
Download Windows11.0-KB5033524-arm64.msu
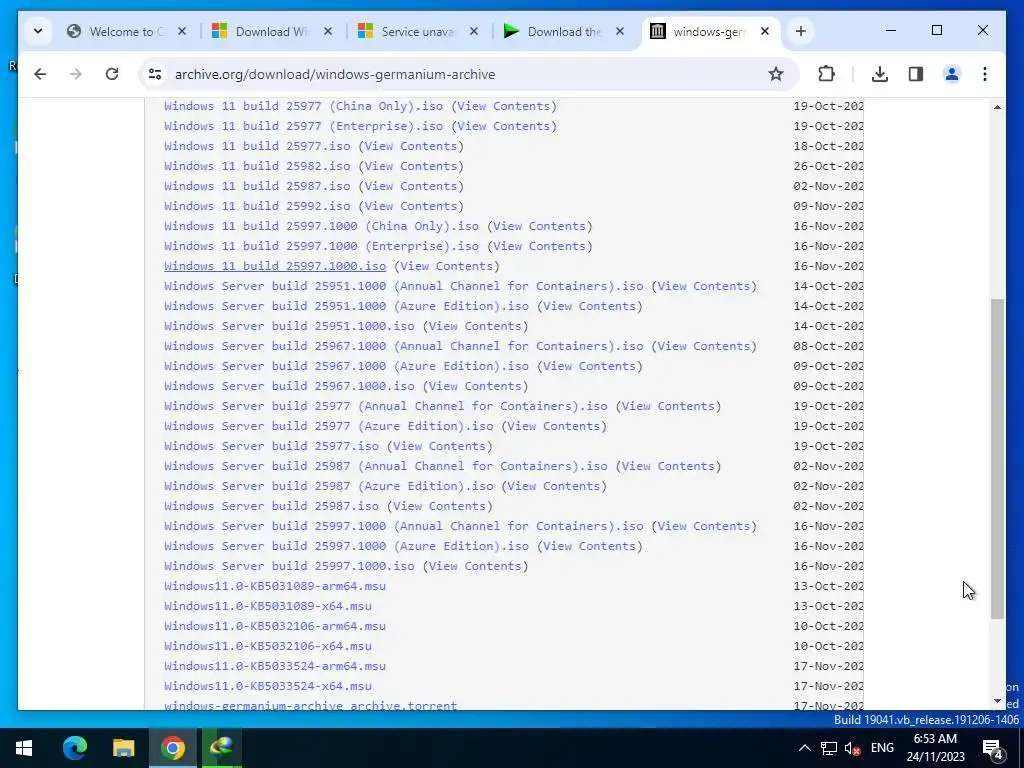click(x=275, y=666)
